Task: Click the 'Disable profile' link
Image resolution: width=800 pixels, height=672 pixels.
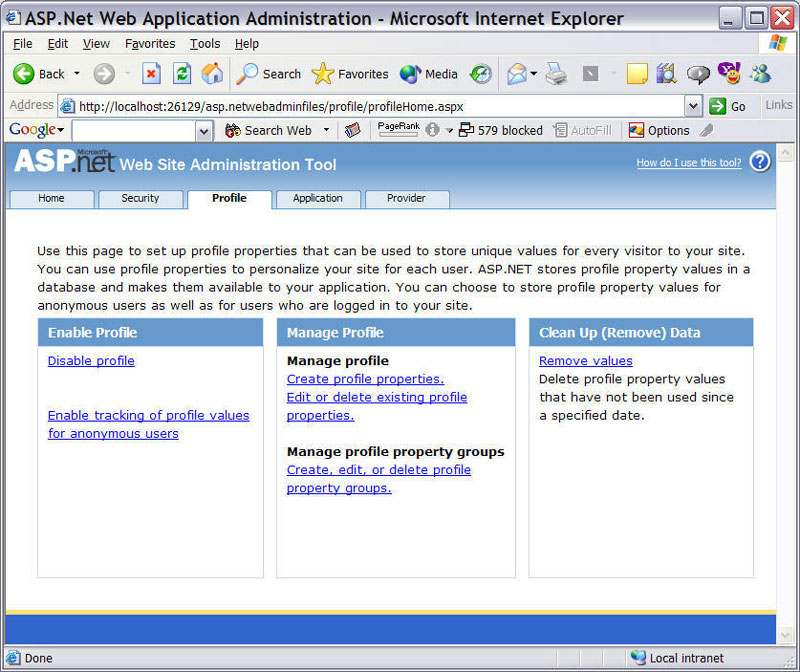Action: (x=91, y=361)
